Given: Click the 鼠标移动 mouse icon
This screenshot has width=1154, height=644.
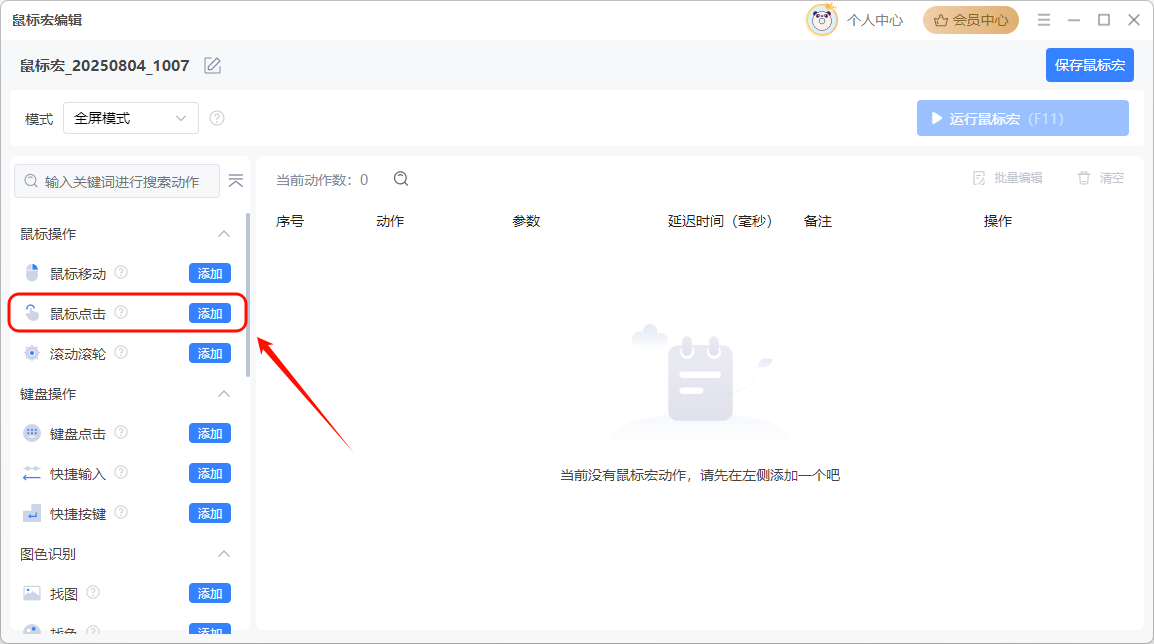Looking at the screenshot, I should (32, 273).
